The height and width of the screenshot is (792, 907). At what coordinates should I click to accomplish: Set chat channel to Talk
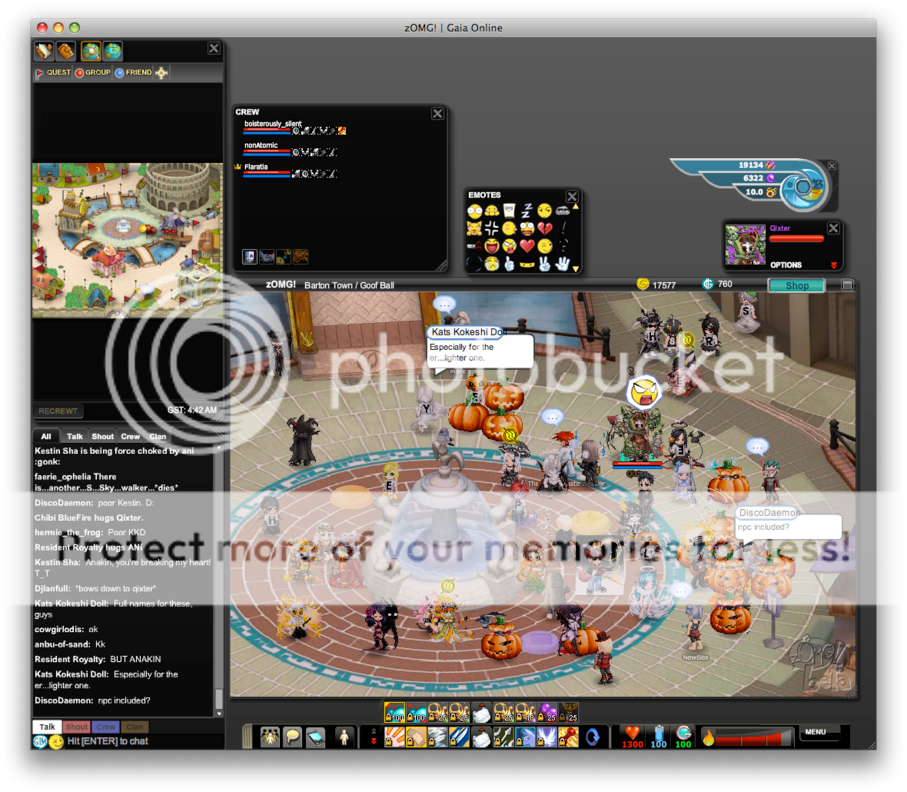tap(47, 727)
